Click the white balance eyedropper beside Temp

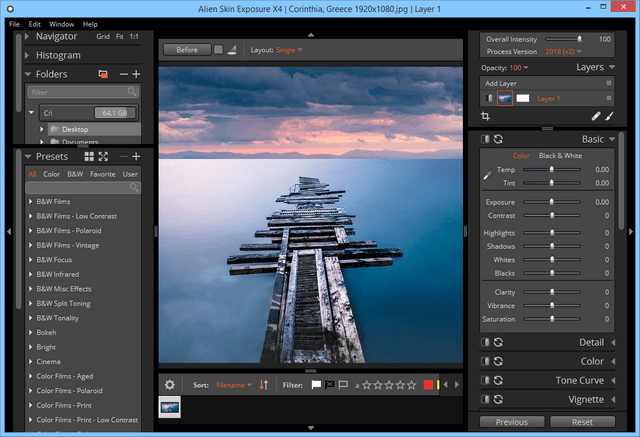click(x=487, y=174)
